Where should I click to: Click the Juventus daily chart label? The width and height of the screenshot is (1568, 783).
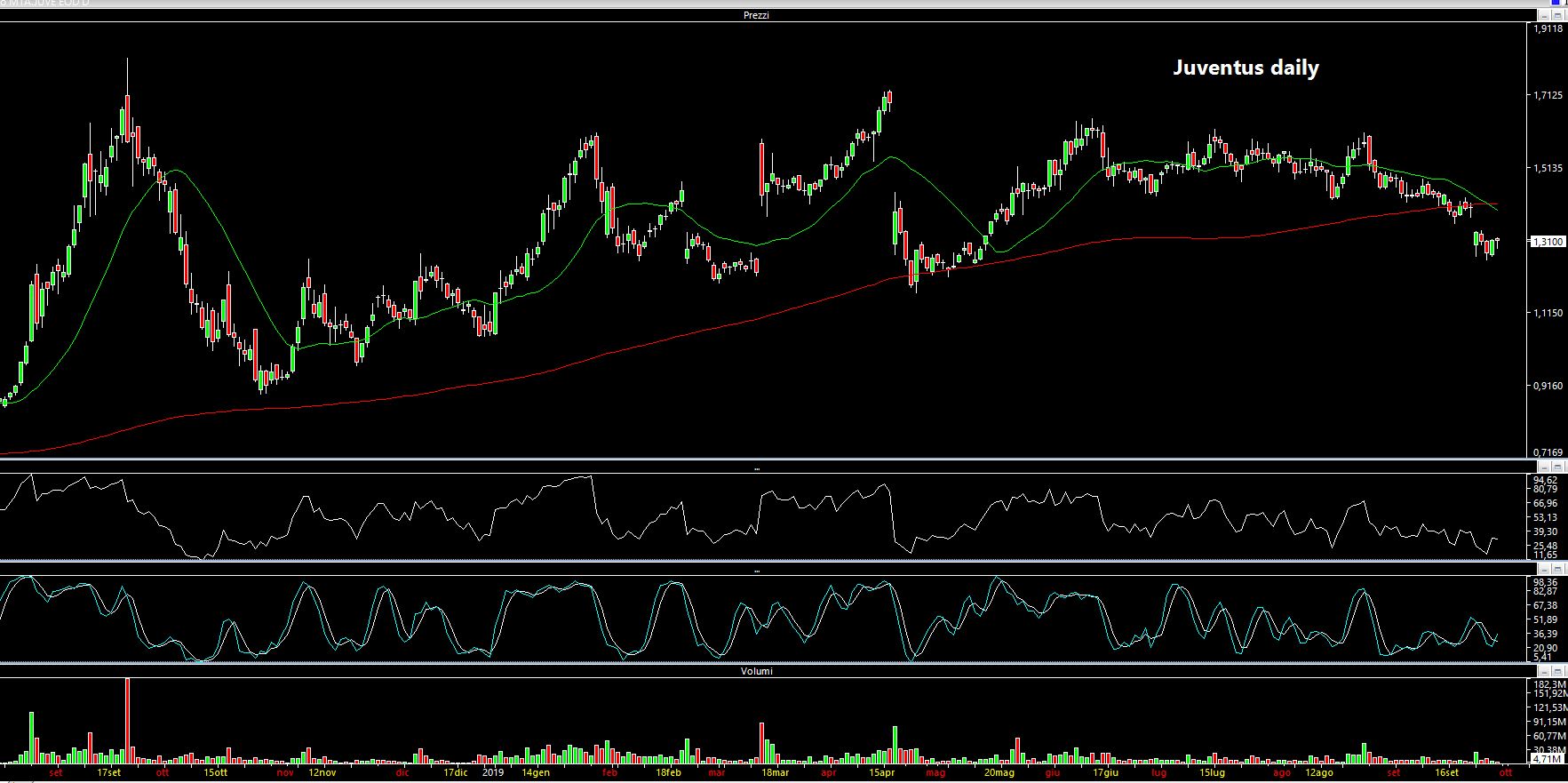click(x=1246, y=68)
